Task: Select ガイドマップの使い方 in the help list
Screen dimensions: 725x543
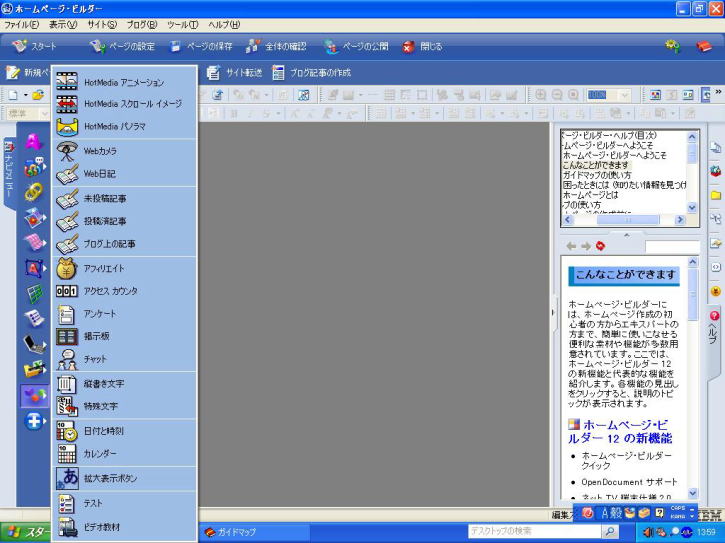Action: pos(596,175)
